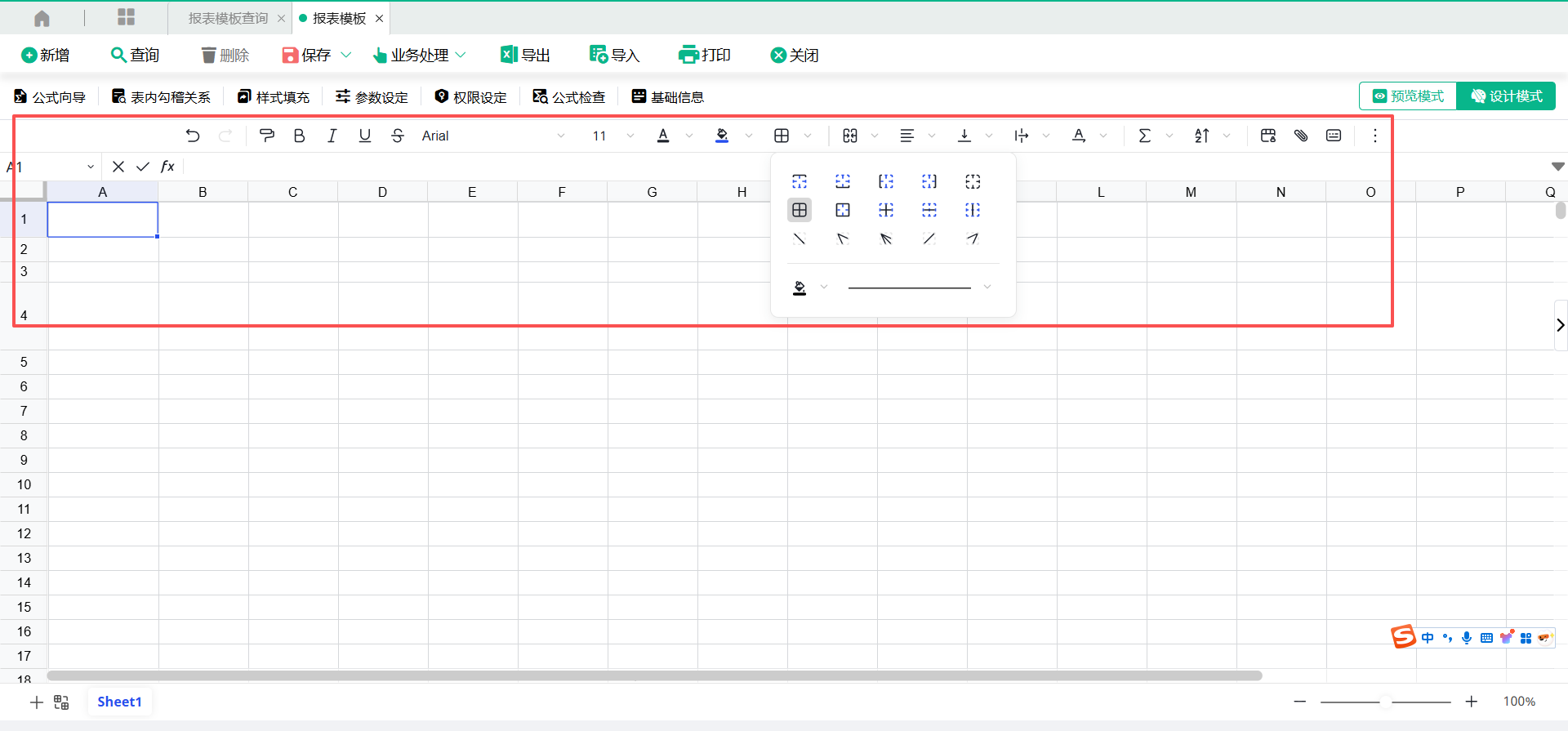
Task: Click the undo arrow icon
Action: [193, 136]
